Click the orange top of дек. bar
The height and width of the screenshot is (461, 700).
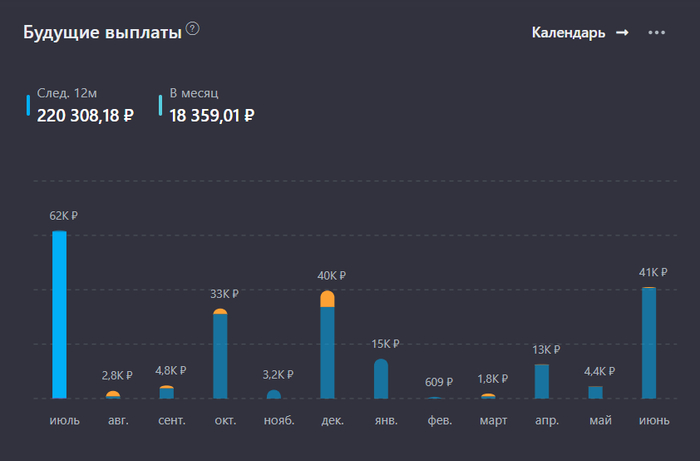[x=327, y=298]
